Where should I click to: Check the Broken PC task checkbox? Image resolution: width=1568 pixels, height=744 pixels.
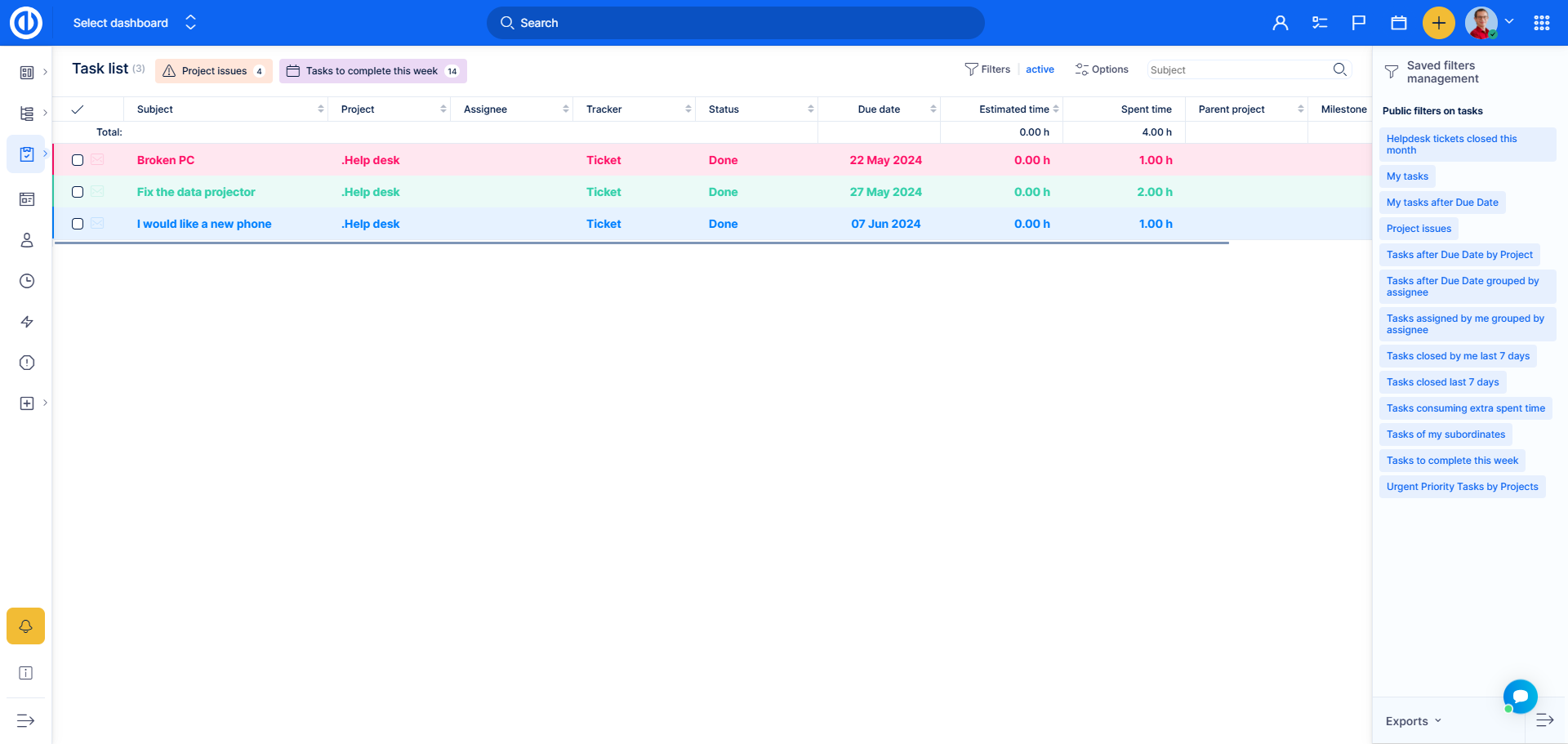78,160
